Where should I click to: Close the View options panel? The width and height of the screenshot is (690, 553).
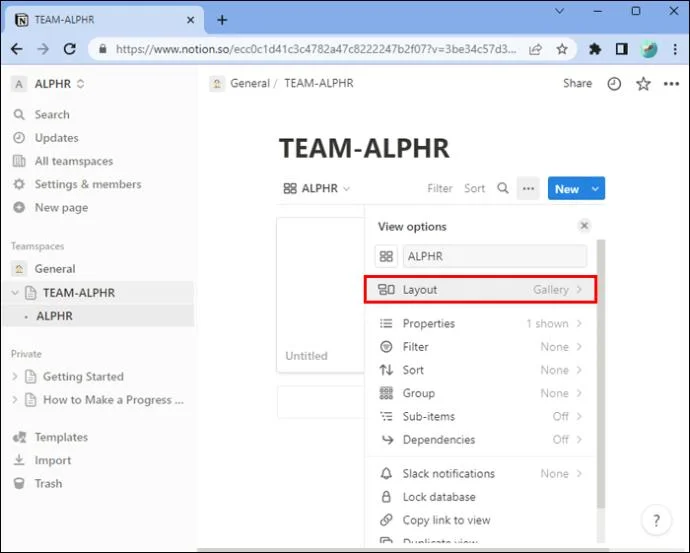tap(584, 226)
